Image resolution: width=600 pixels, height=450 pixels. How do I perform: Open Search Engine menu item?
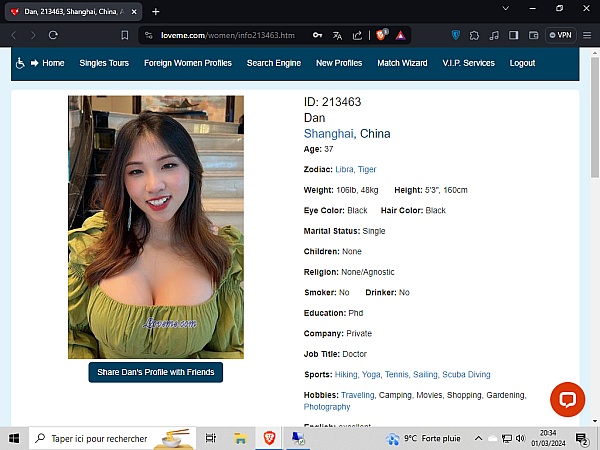click(274, 63)
